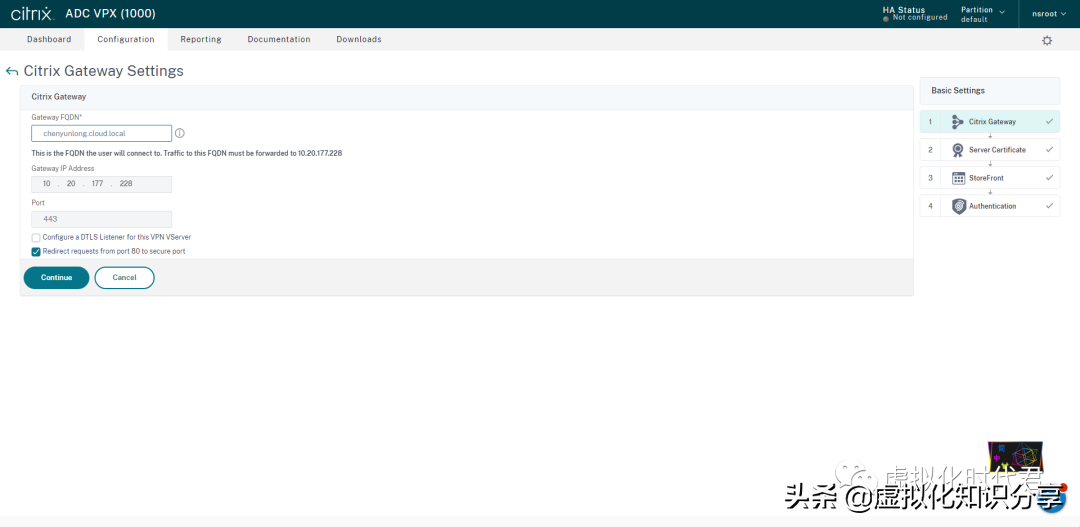Switch to the Dashboard tab
This screenshot has width=1080, height=527.
[x=49, y=39]
